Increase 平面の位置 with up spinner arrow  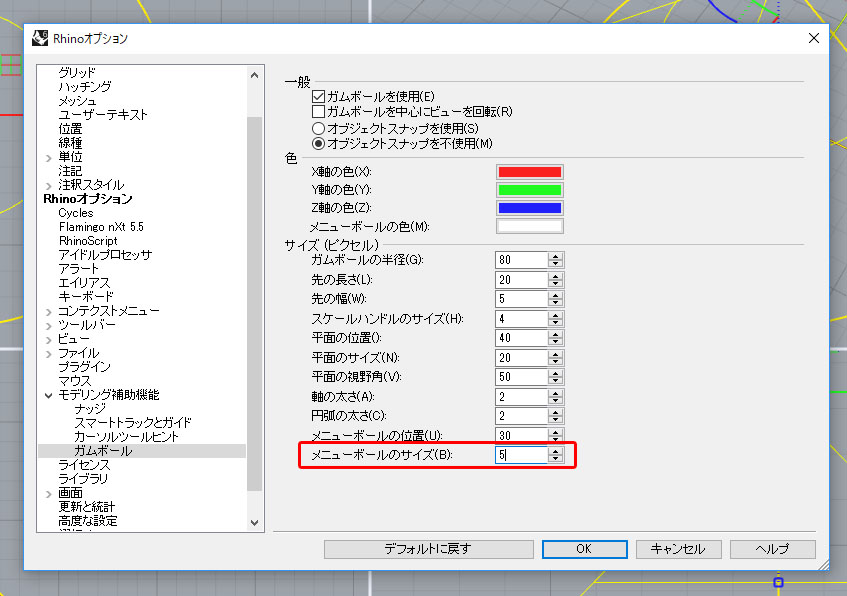tap(555, 334)
